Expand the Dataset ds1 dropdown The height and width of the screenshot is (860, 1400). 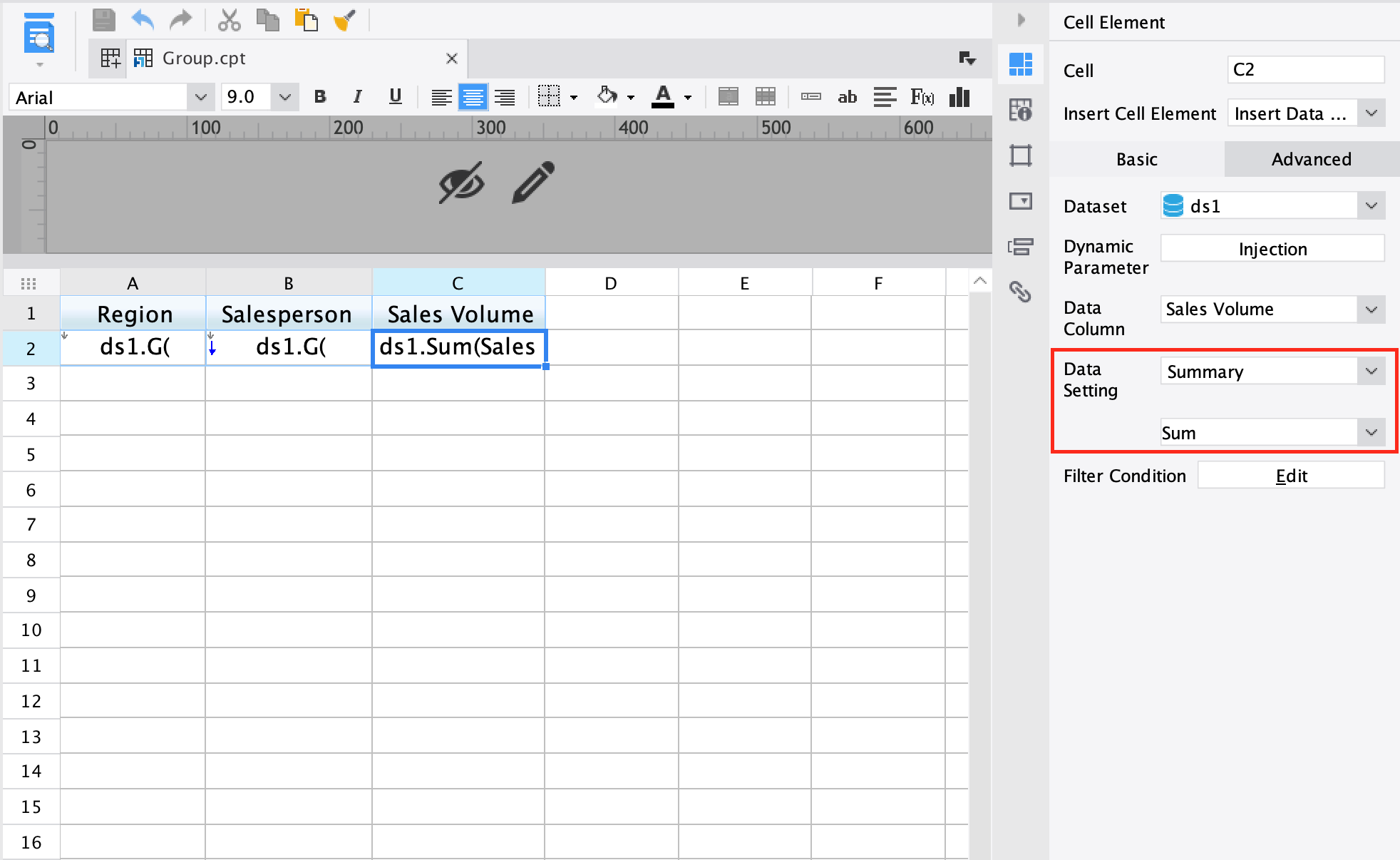click(x=1371, y=206)
